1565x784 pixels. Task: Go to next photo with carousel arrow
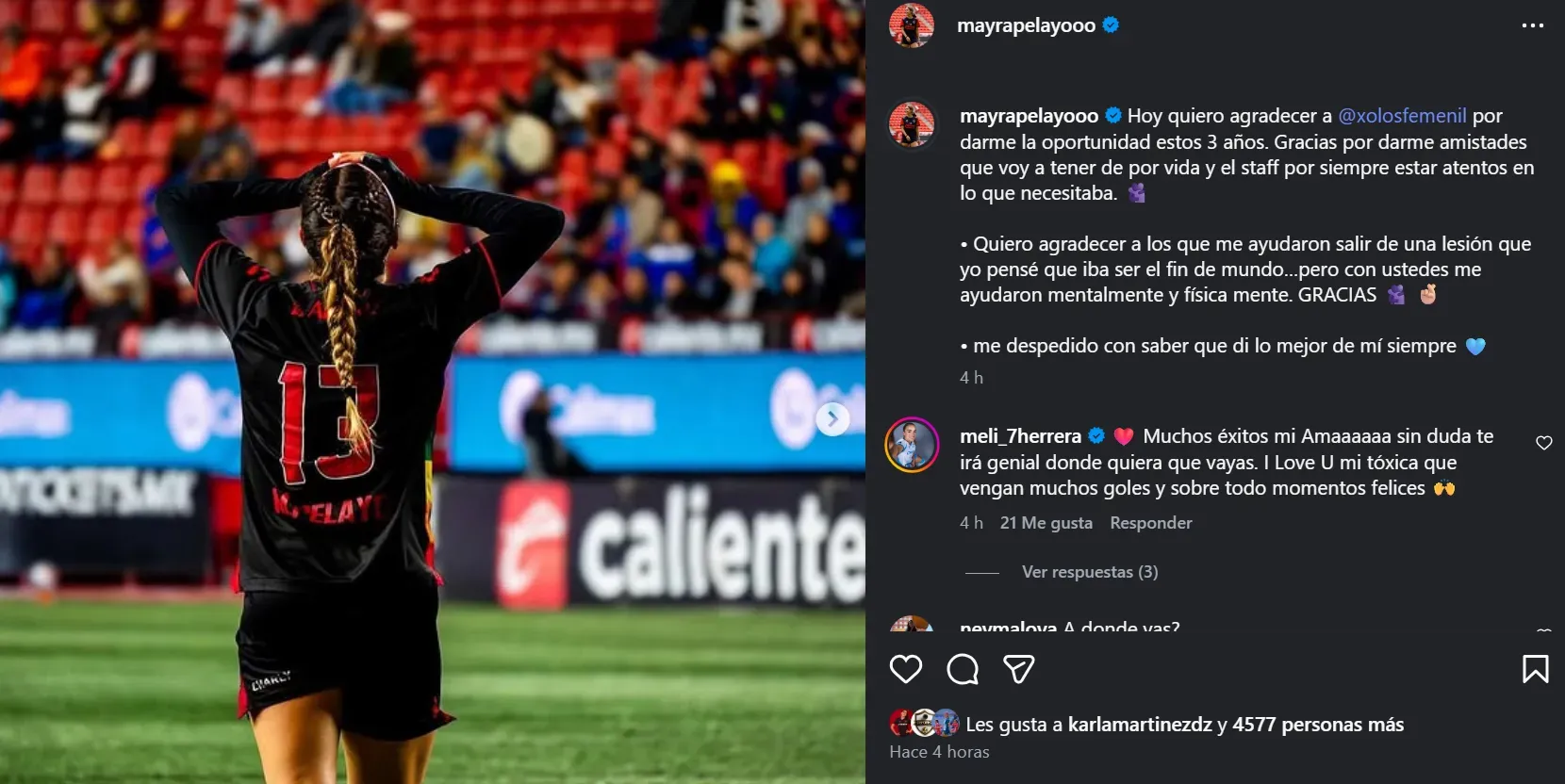pyautogui.click(x=832, y=418)
